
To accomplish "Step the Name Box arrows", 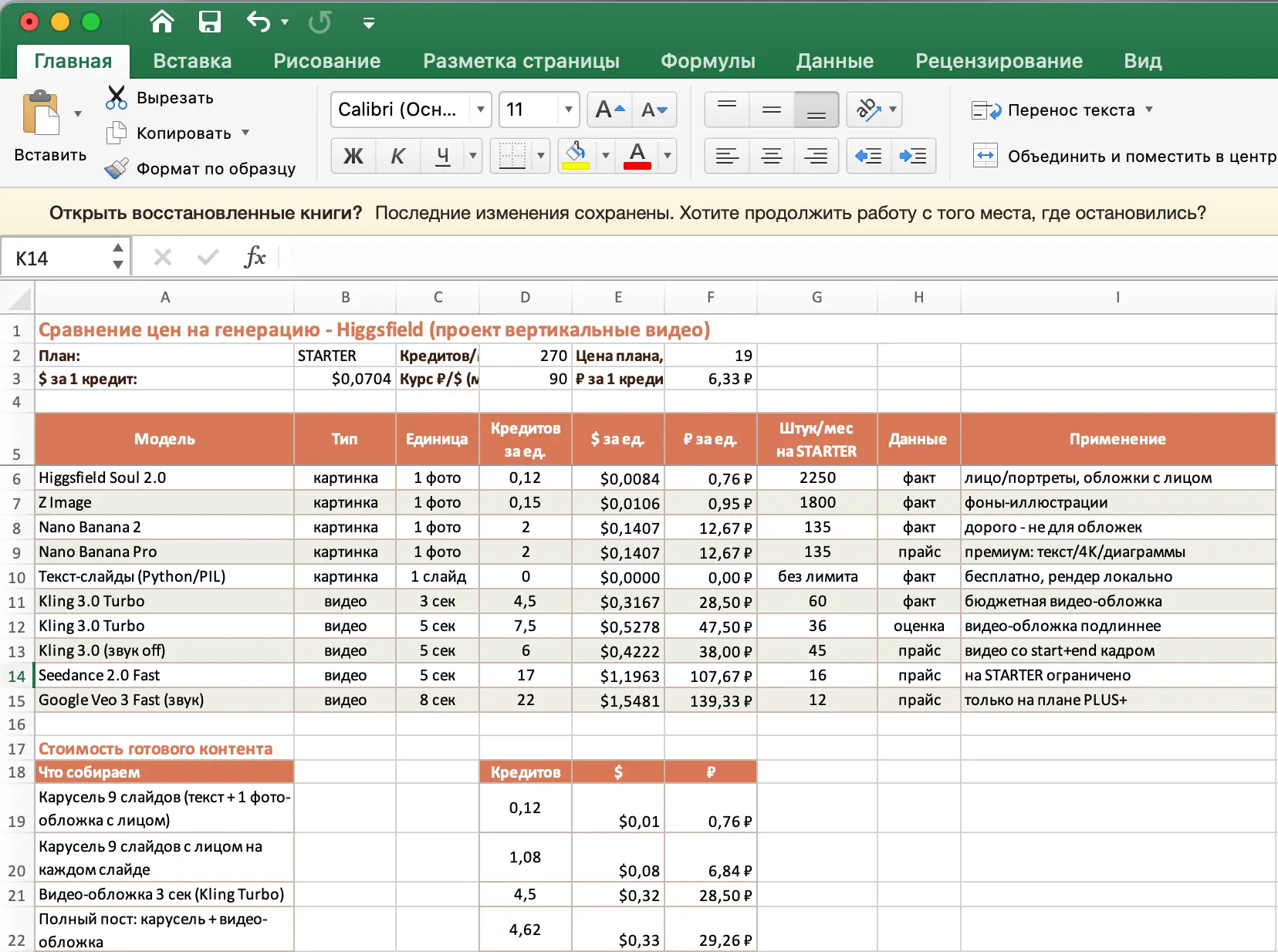I will click(118, 257).
